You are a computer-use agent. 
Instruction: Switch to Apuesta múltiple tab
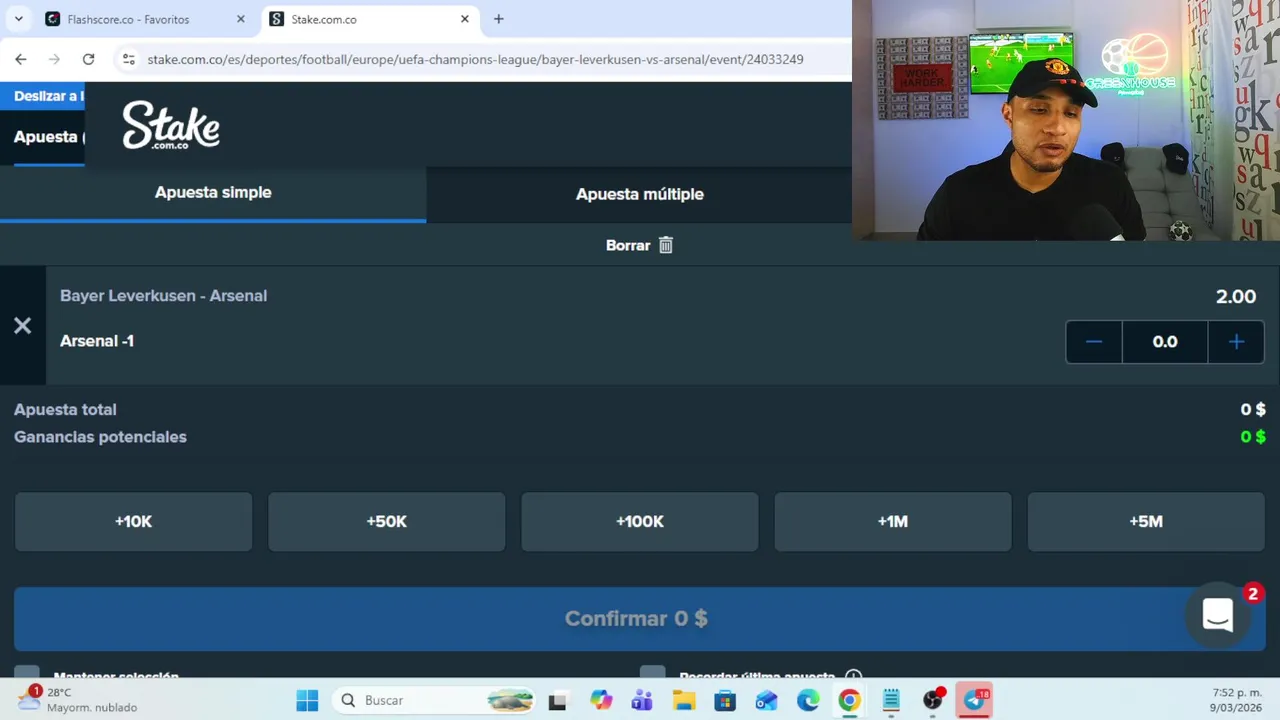(x=640, y=194)
